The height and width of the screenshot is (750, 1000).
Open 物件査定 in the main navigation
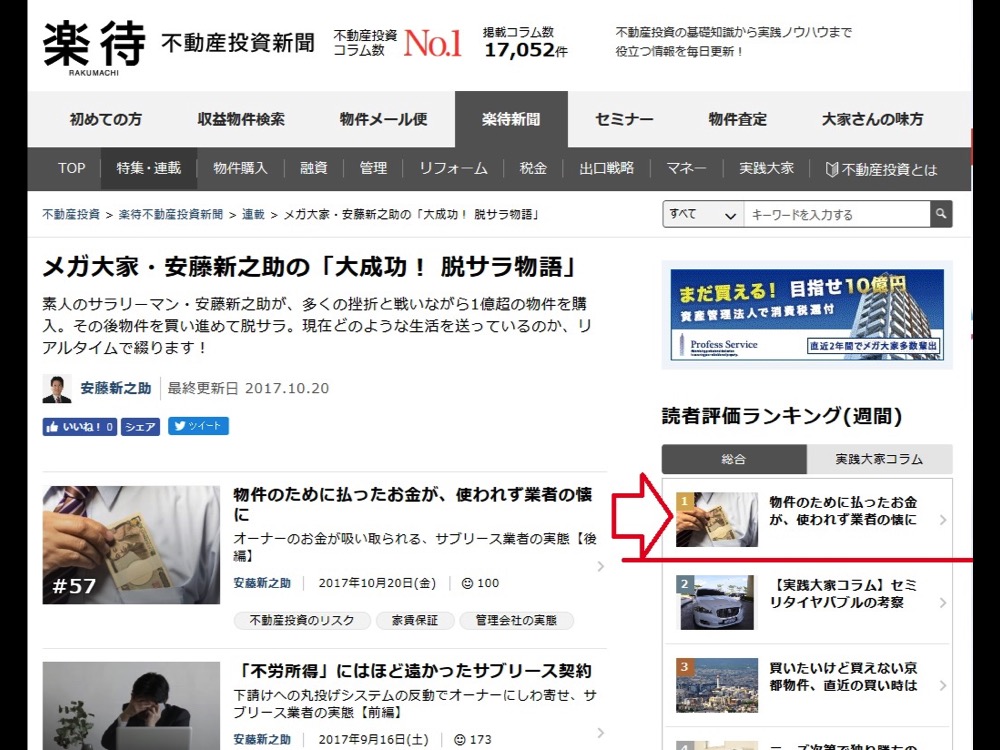738,119
